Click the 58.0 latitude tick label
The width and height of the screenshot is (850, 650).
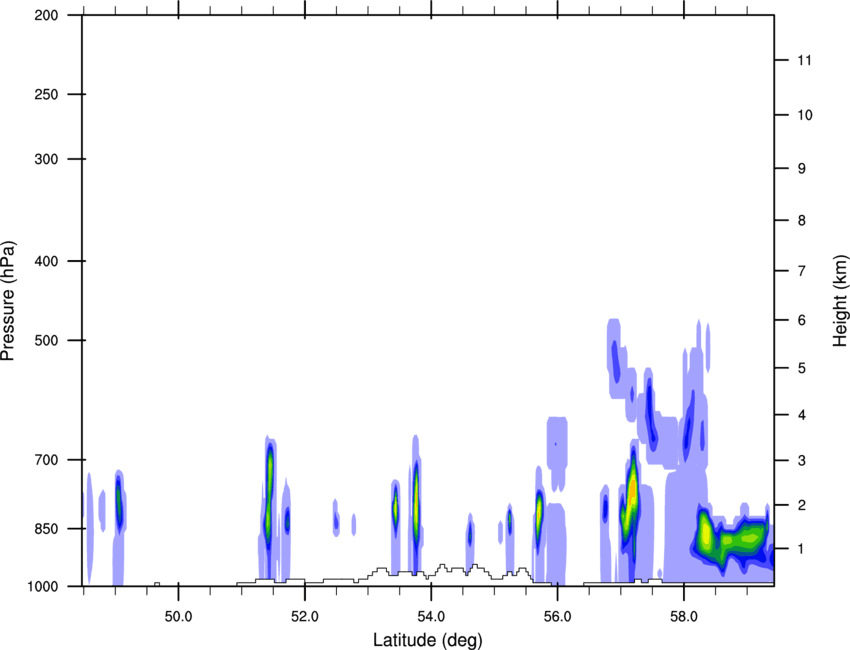tap(684, 616)
